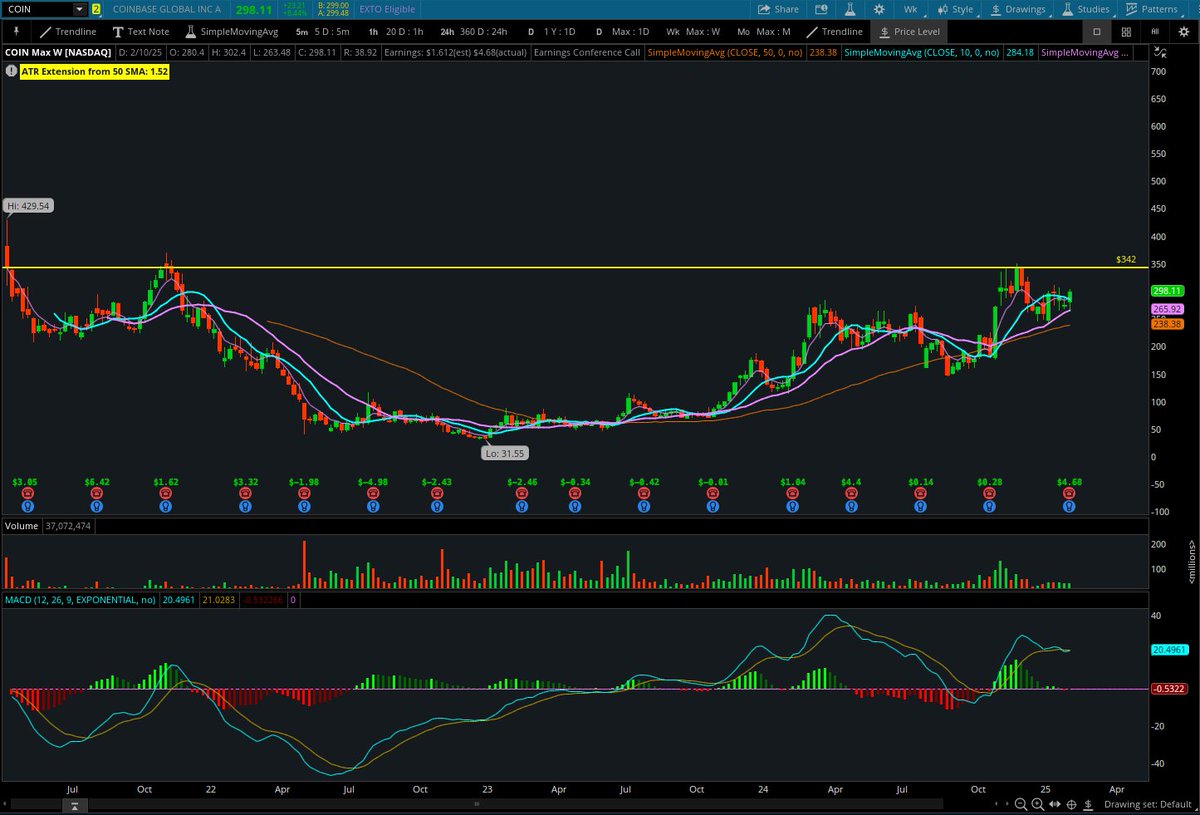Open the Drawings dropdown menu
Viewport: 1200px width, 815px height.
pos(1018,9)
